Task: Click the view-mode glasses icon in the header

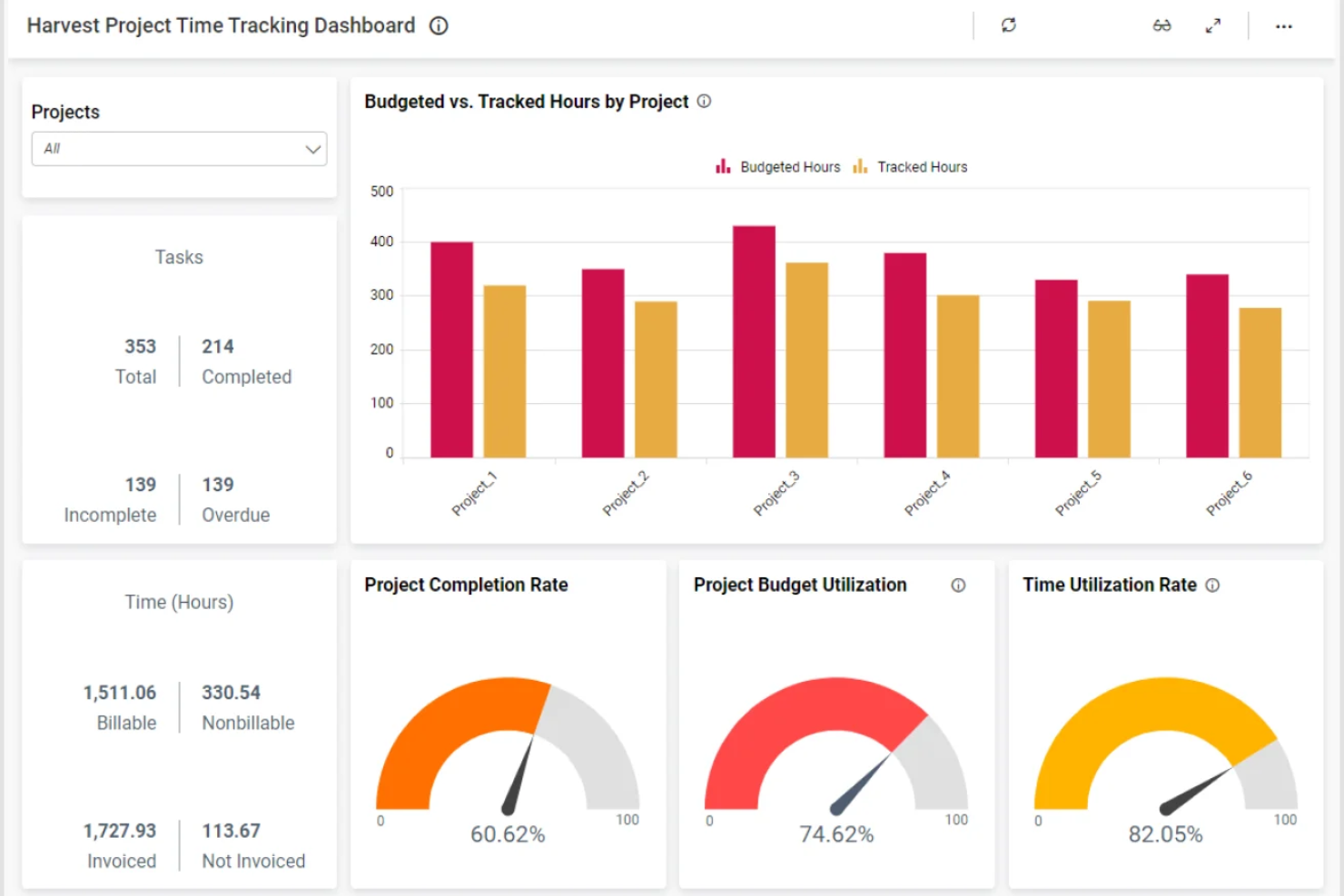Action: (x=1161, y=25)
